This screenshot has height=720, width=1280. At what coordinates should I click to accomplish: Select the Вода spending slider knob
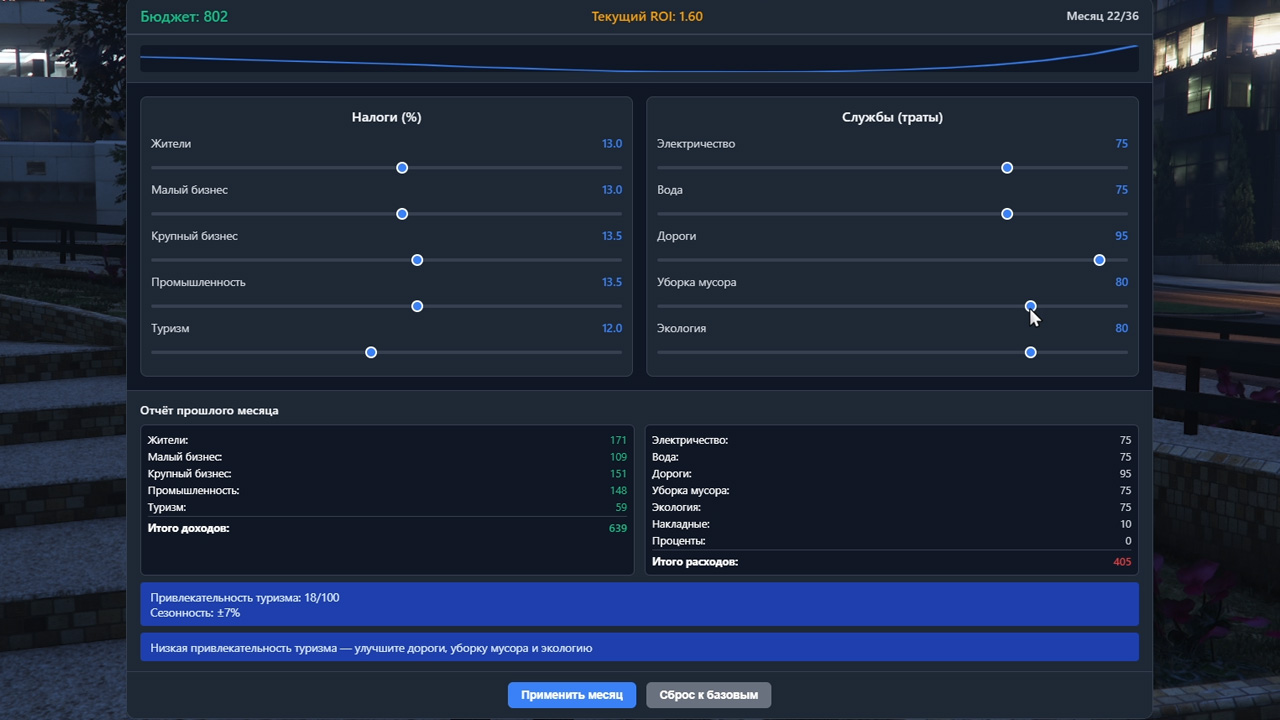click(x=1007, y=214)
